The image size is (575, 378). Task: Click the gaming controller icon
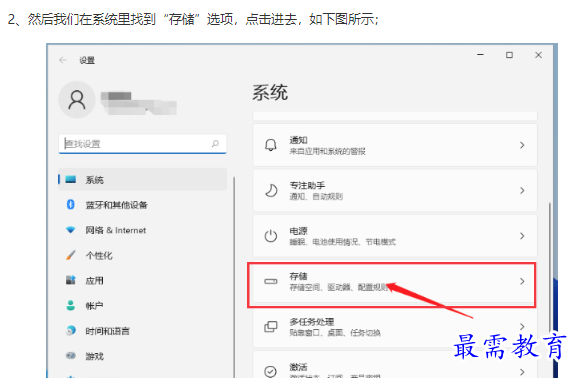(71, 355)
